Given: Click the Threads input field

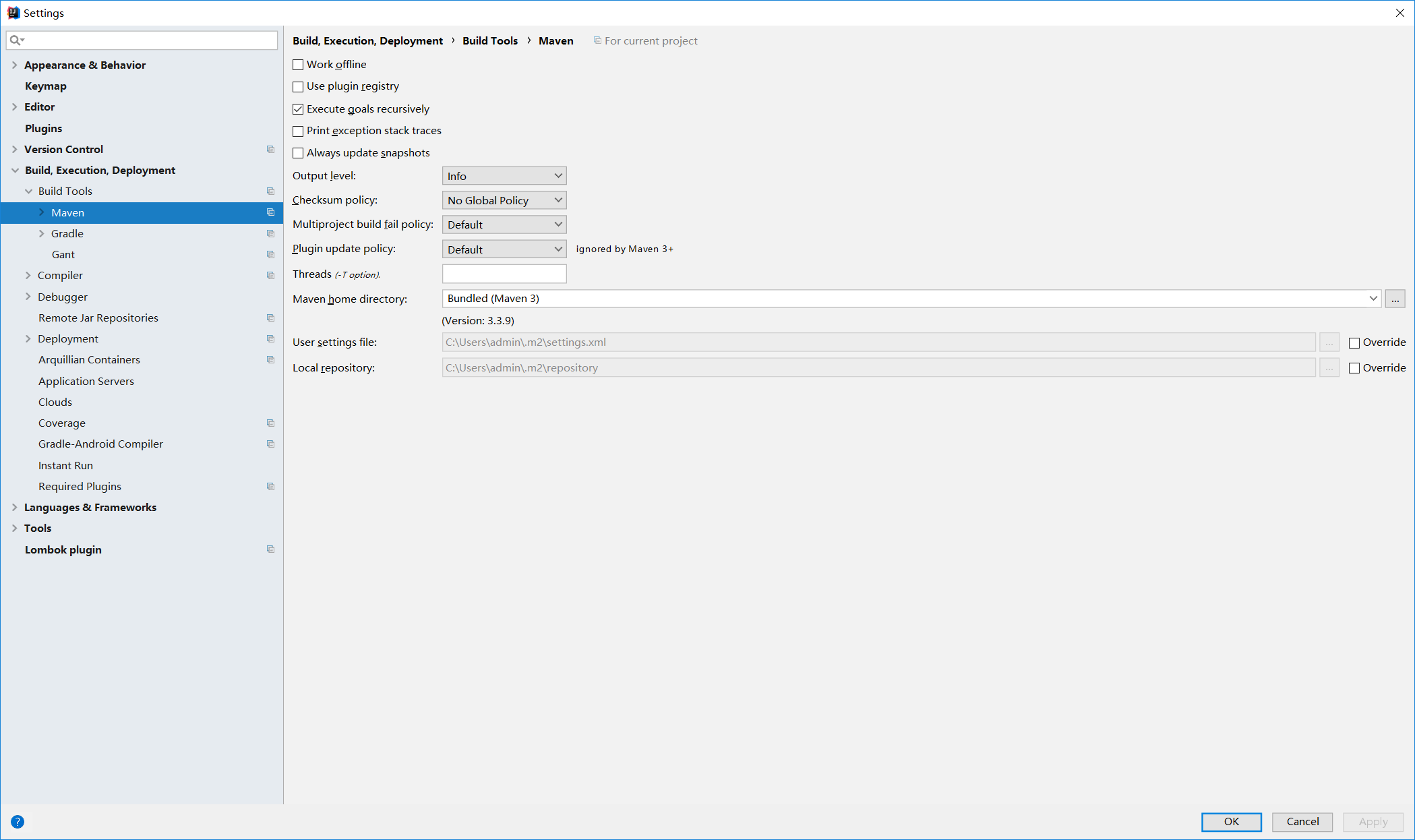Looking at the screenshot, I should coord(504,274).
